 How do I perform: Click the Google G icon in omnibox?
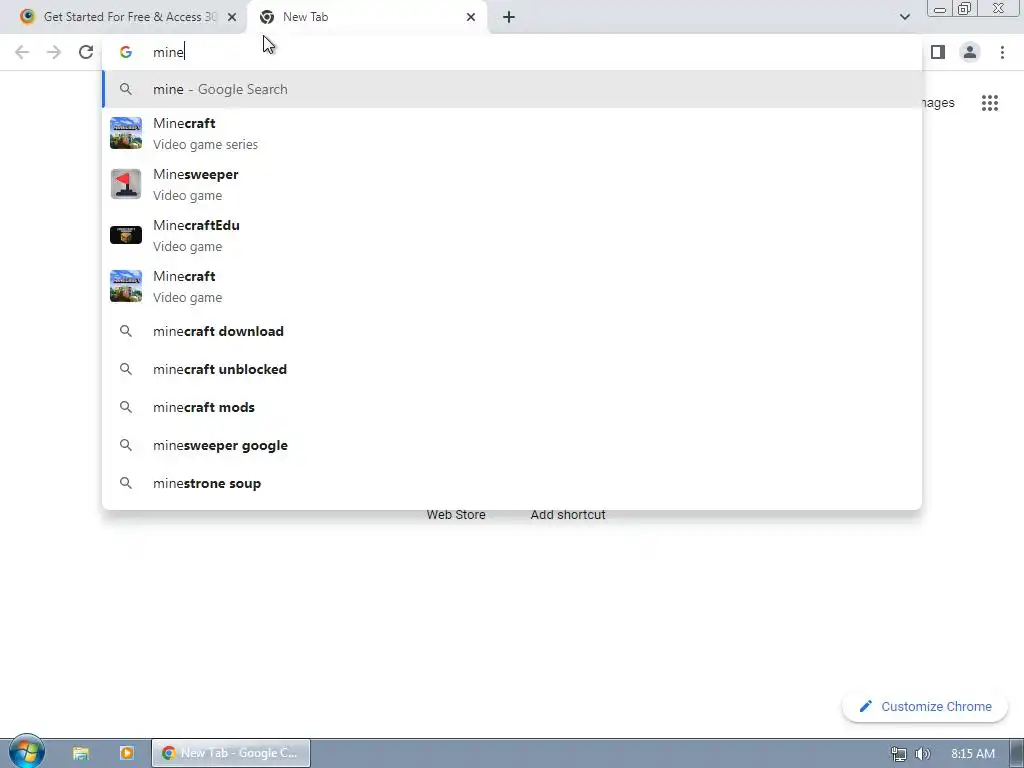pos(126,52)
